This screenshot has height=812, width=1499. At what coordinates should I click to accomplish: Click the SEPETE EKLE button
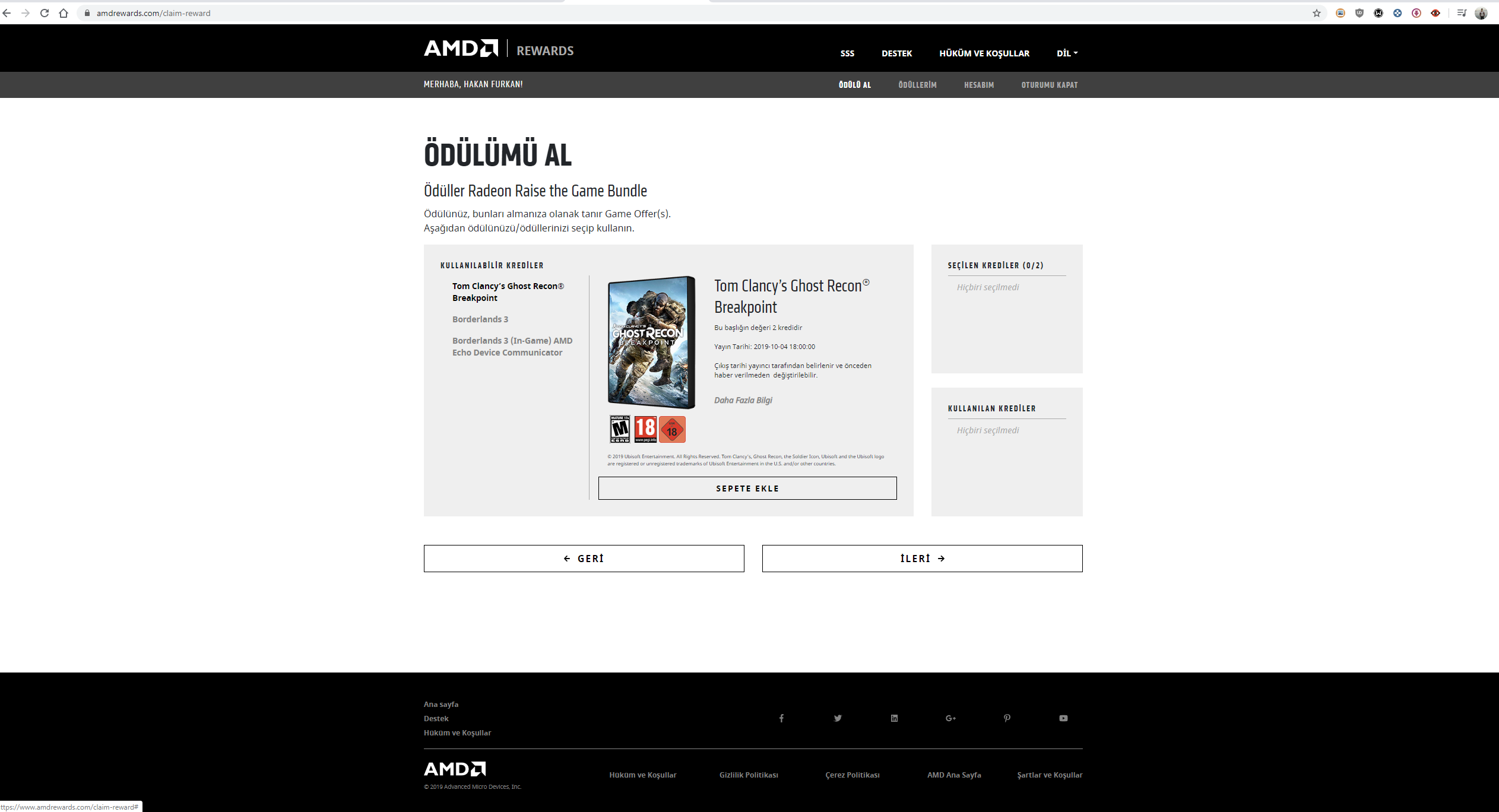pyautogui.click(x=747, y=489)
